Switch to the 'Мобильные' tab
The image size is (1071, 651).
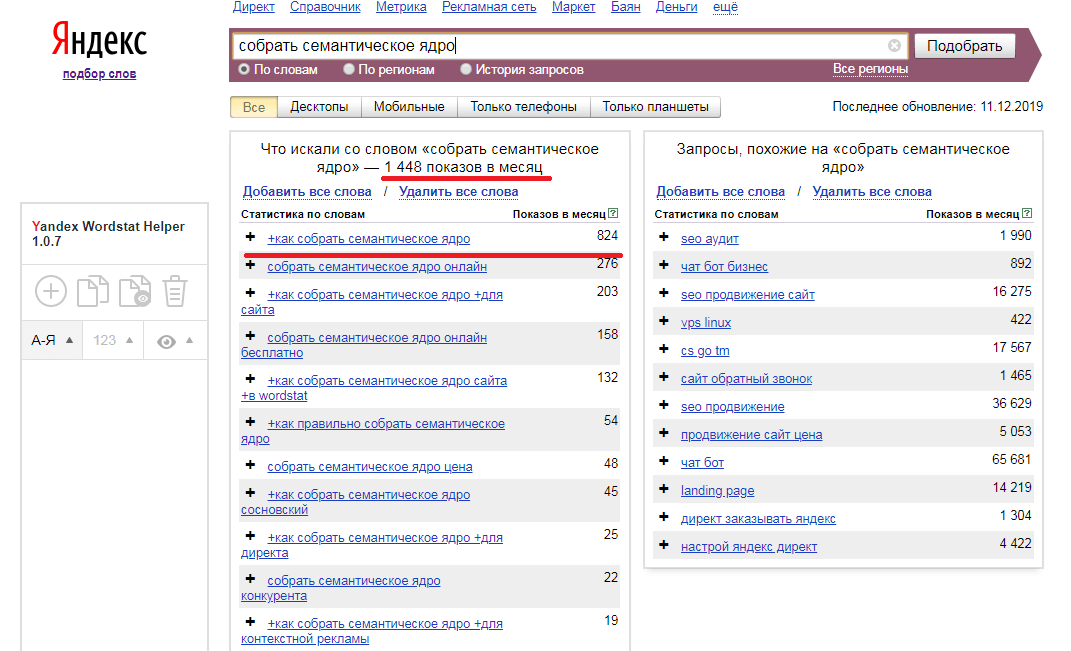coord(409,107)
